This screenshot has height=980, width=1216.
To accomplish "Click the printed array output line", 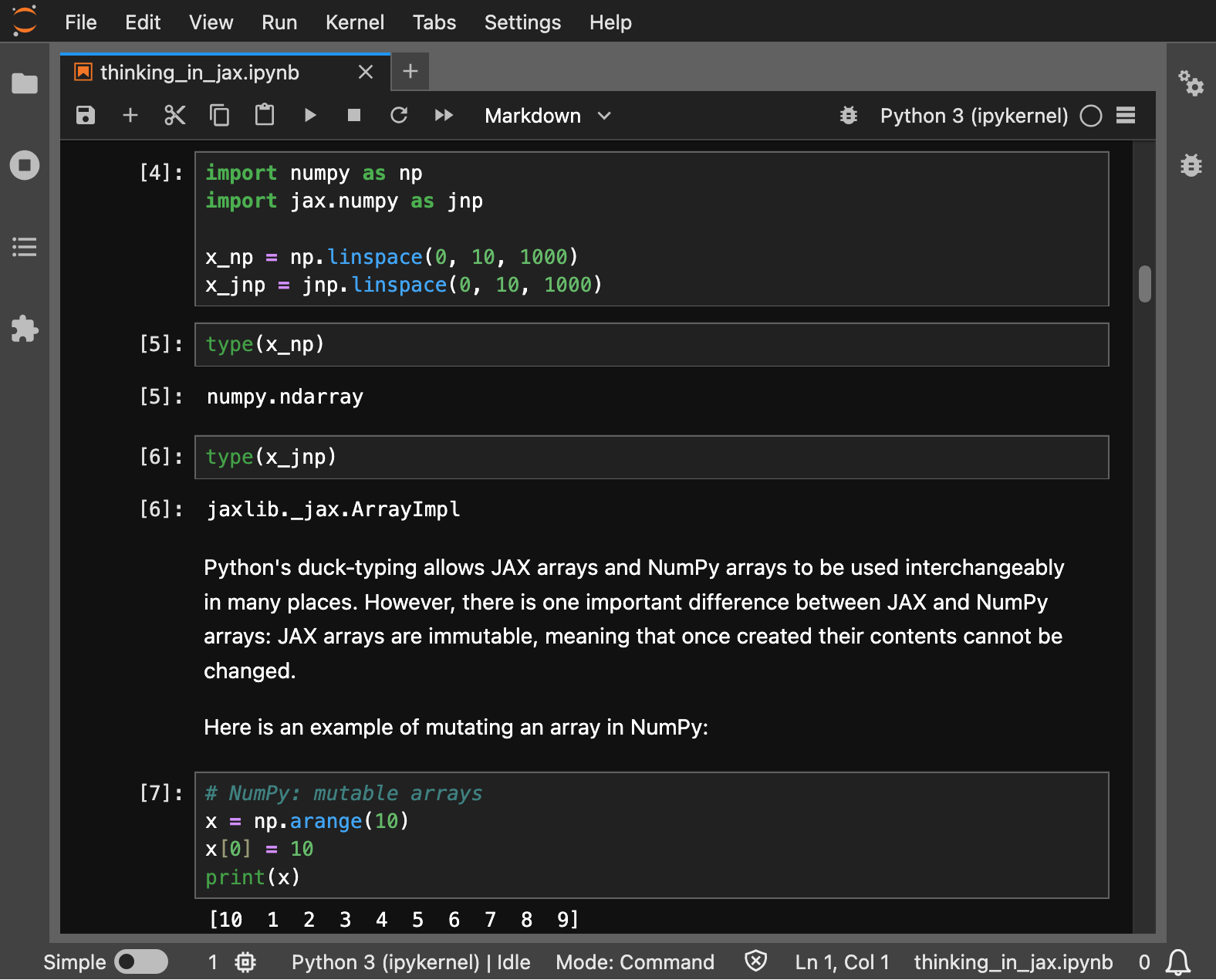I will 394,920.
